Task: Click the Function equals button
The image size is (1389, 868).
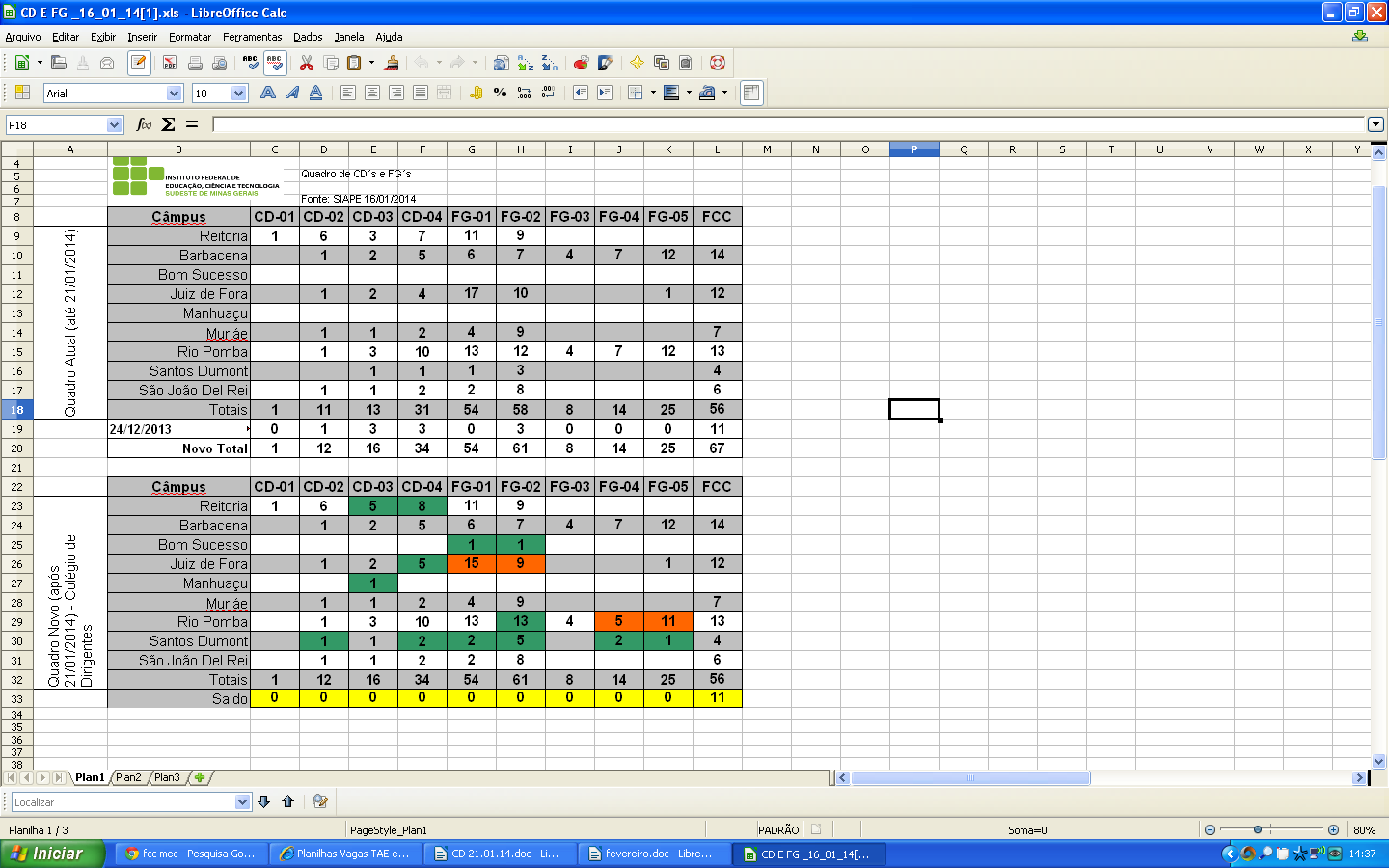Action: tap(192, 124)
